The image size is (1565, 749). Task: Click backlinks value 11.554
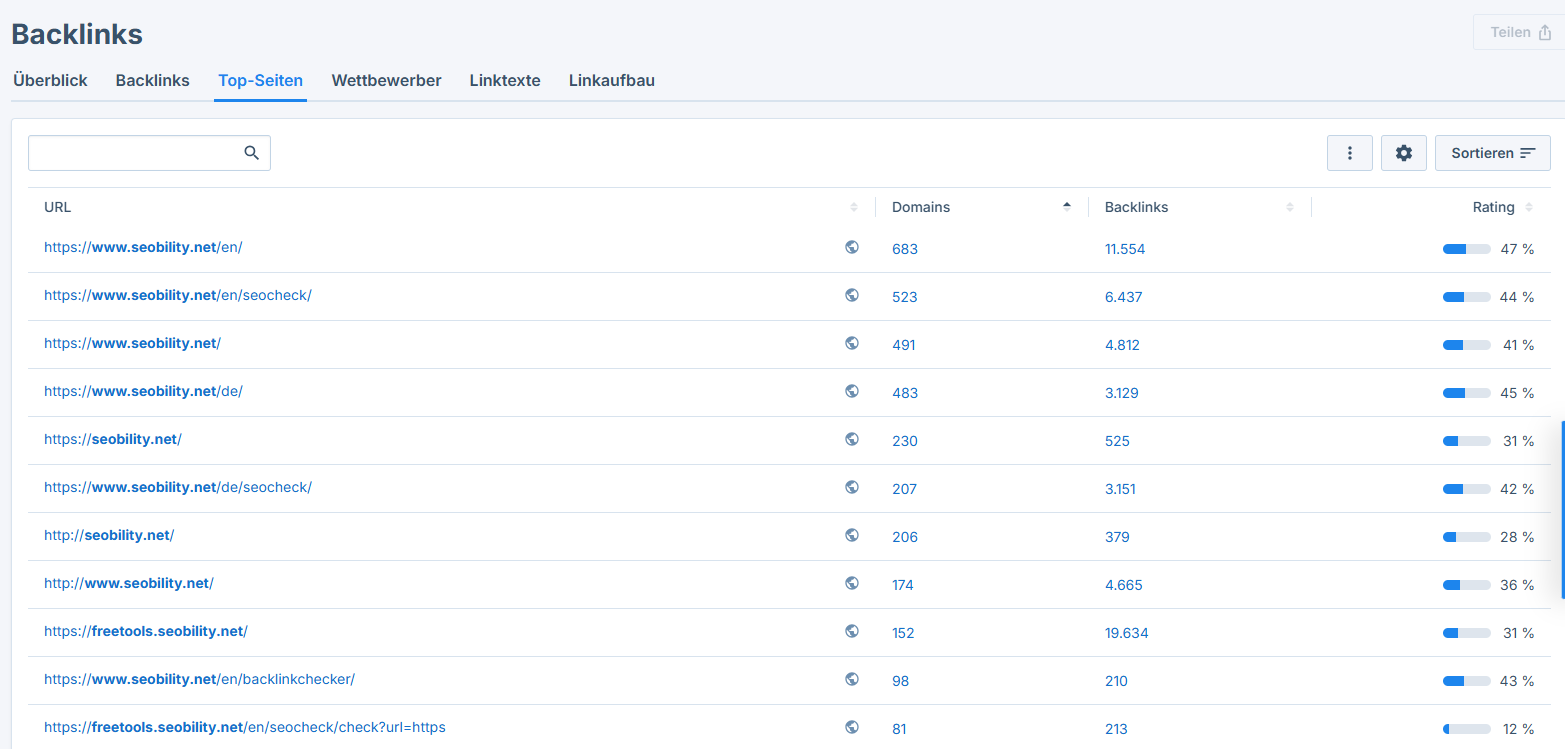[1125, 249]
